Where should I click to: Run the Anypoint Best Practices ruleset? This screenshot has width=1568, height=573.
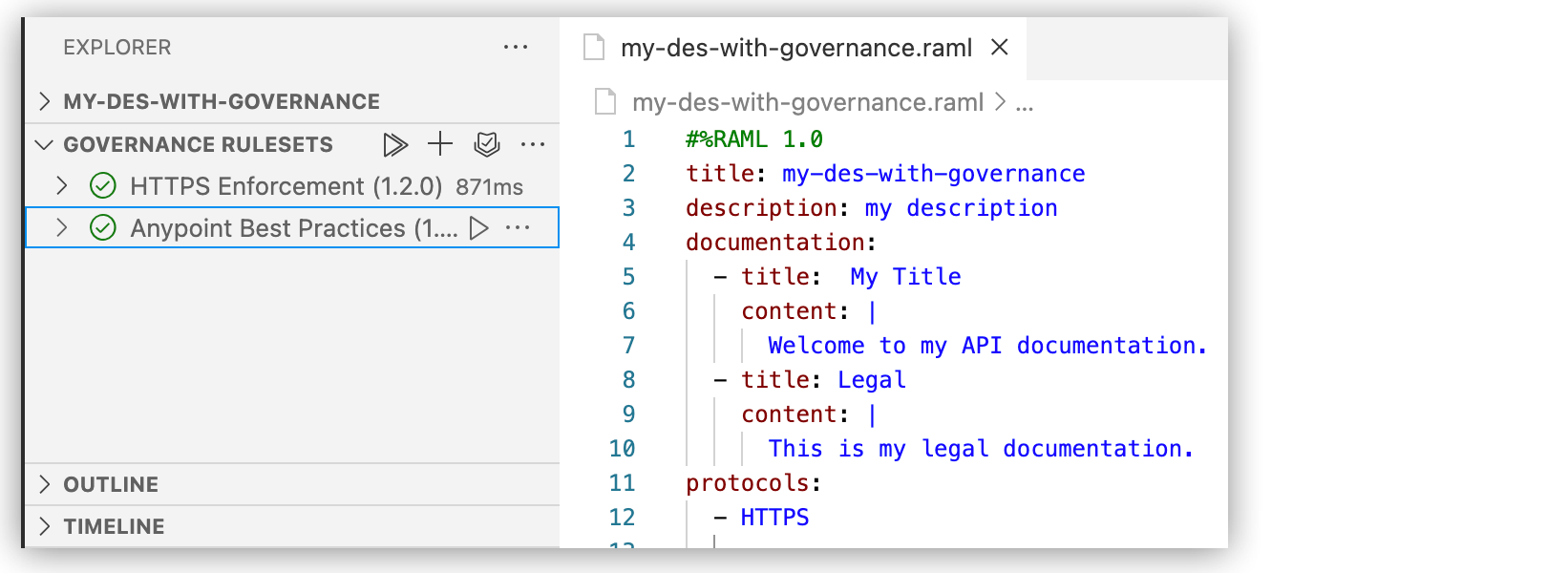click(x=479, y=228)
